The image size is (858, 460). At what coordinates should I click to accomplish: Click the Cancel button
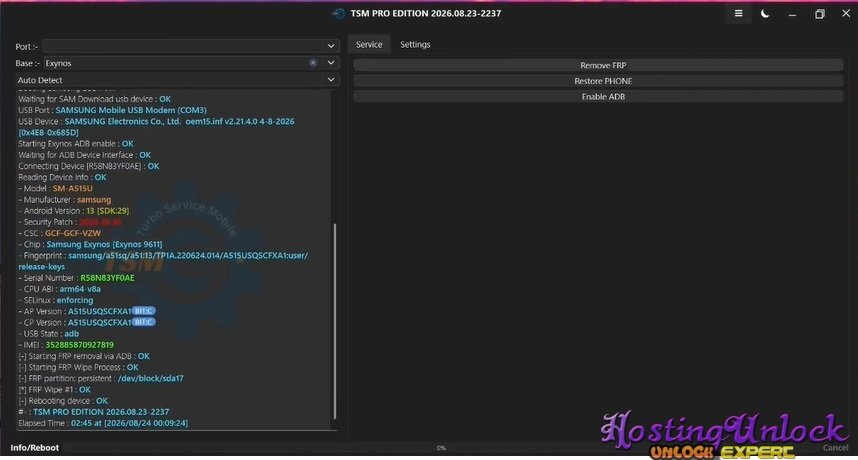click(x=835, y=447)
